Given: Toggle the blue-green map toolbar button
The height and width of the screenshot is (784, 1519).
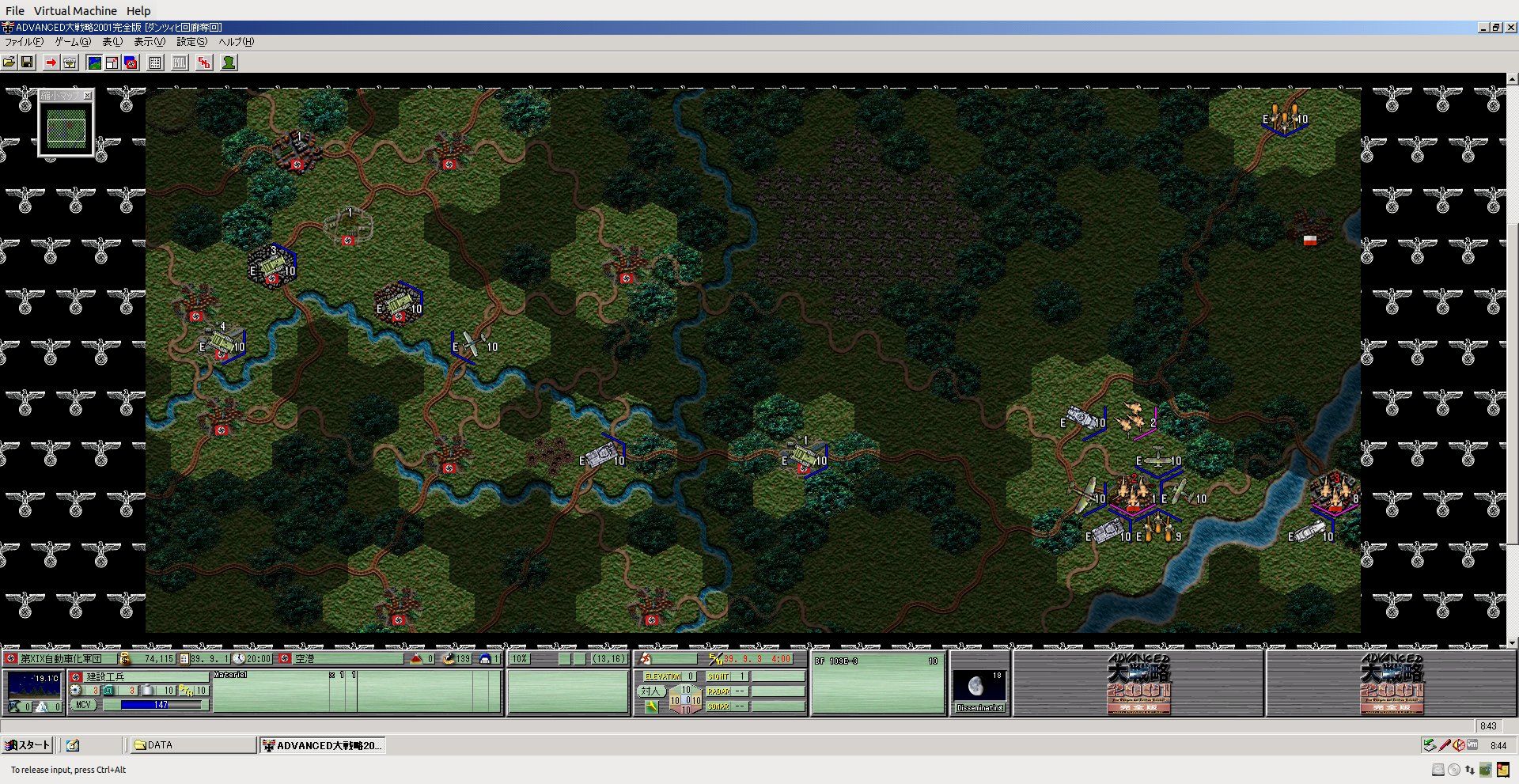Looking at the screenshot, I should point(94,62).
